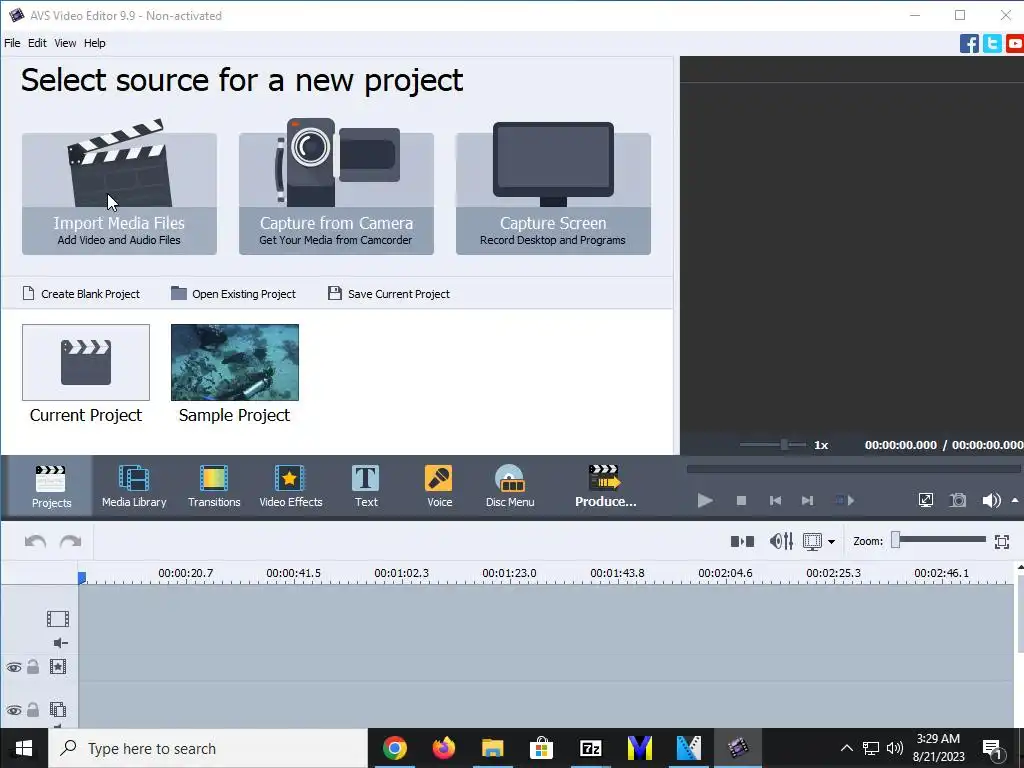Click the taskbar search box
The width and height of the screenshot is (1024, 768).
pos(208,748)
